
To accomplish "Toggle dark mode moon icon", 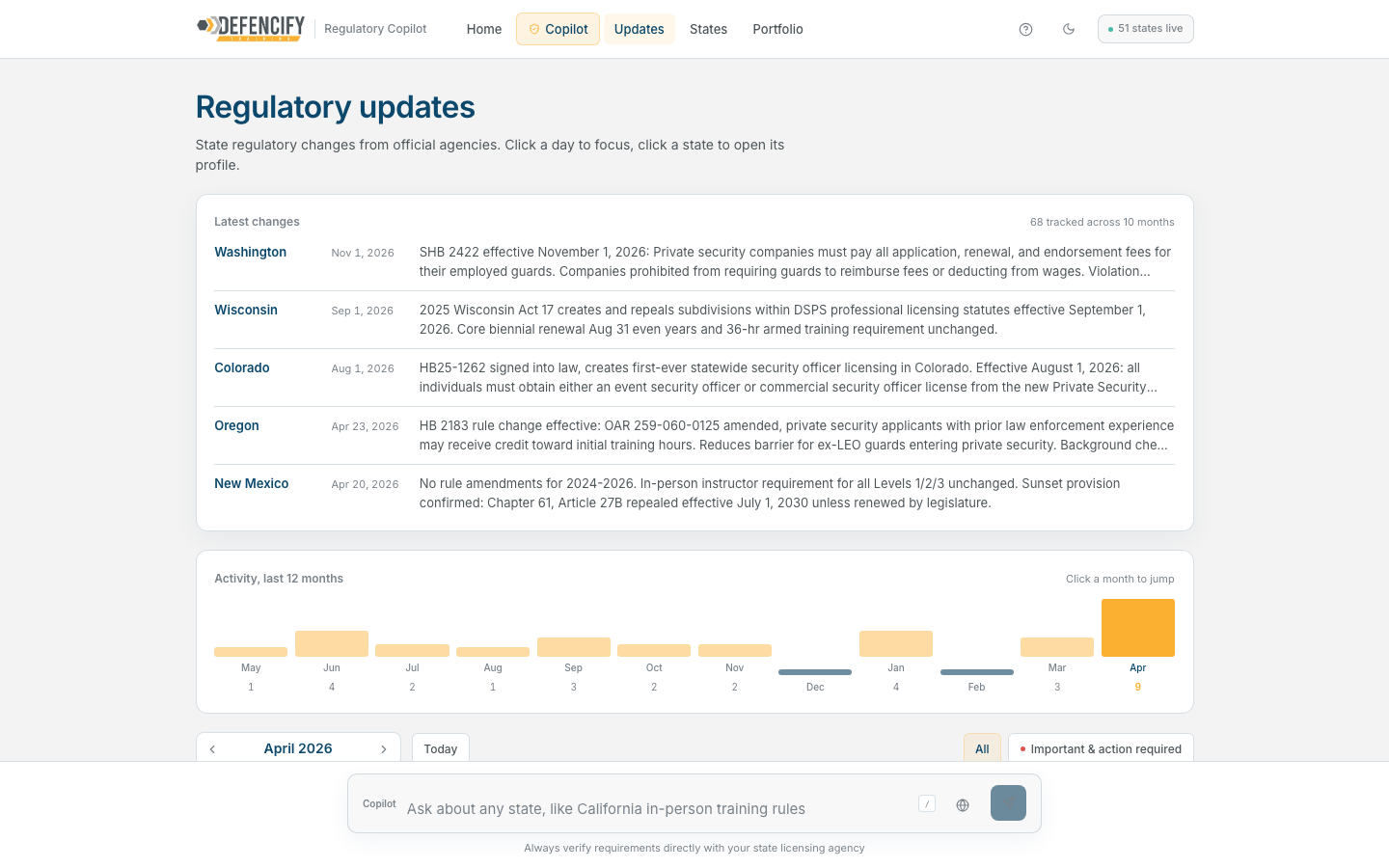I will (x=1069, y=29).
